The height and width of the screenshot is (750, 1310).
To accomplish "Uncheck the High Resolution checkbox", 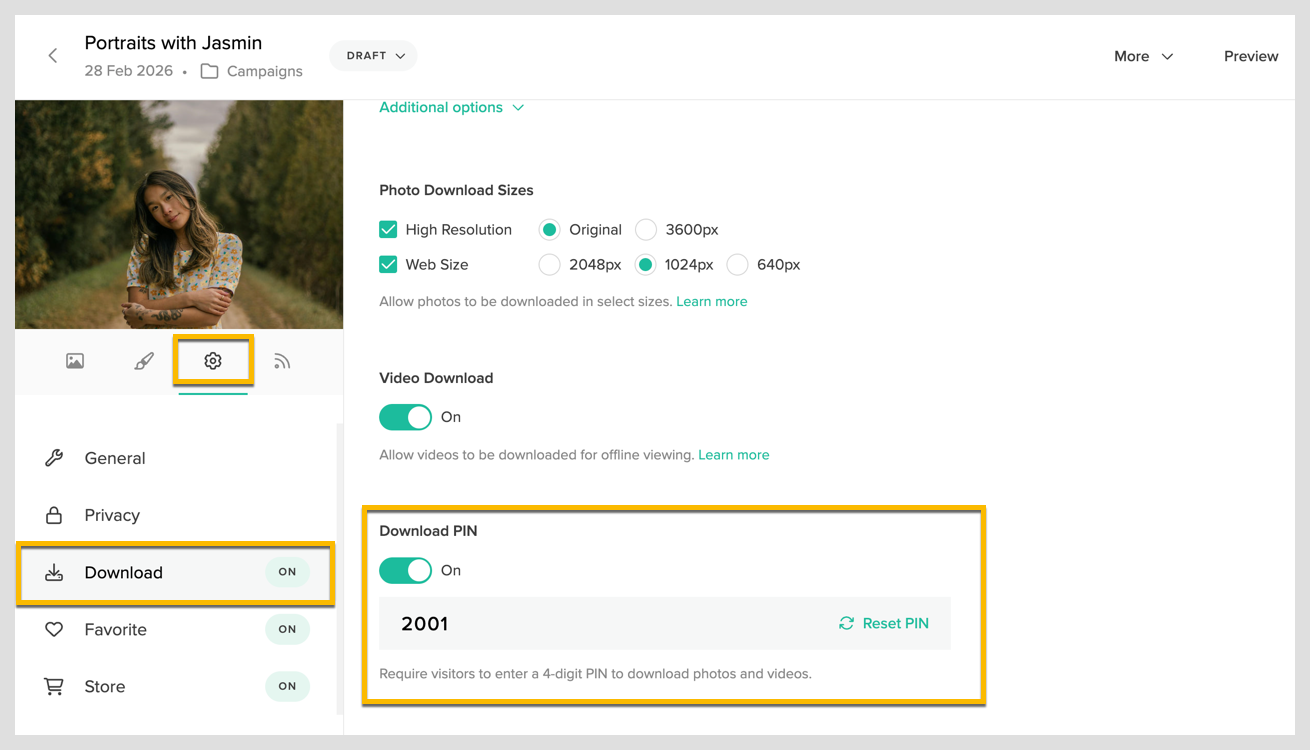I will tap(387, 229).
